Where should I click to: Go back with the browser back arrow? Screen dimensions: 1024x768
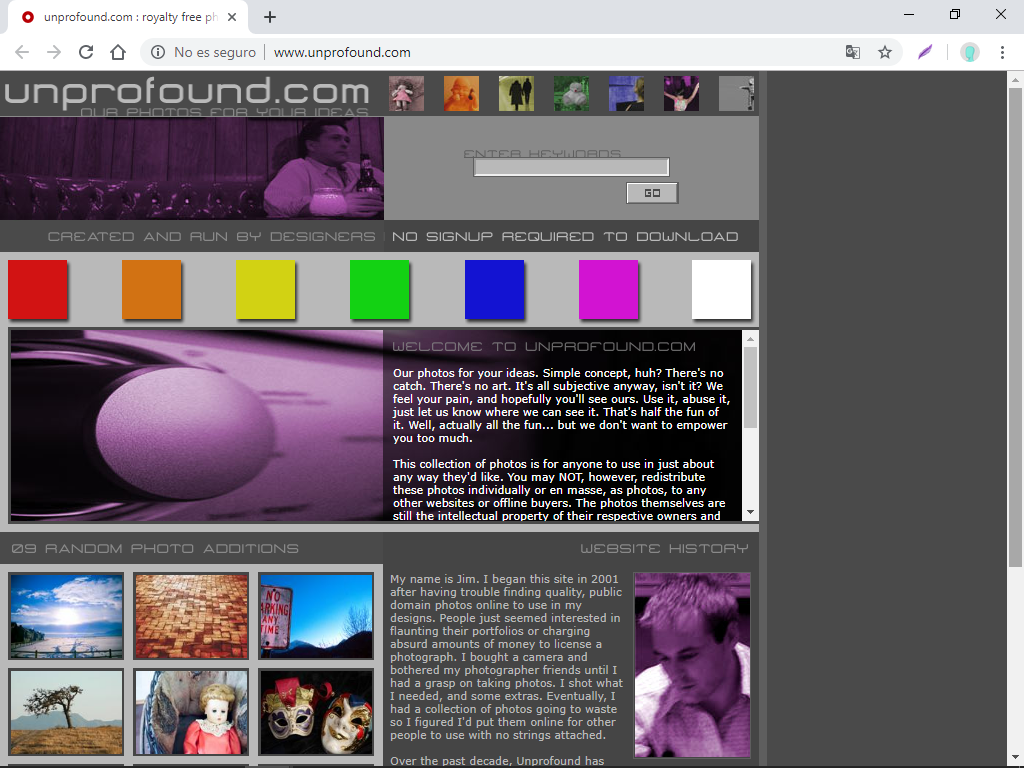point(22,52)
